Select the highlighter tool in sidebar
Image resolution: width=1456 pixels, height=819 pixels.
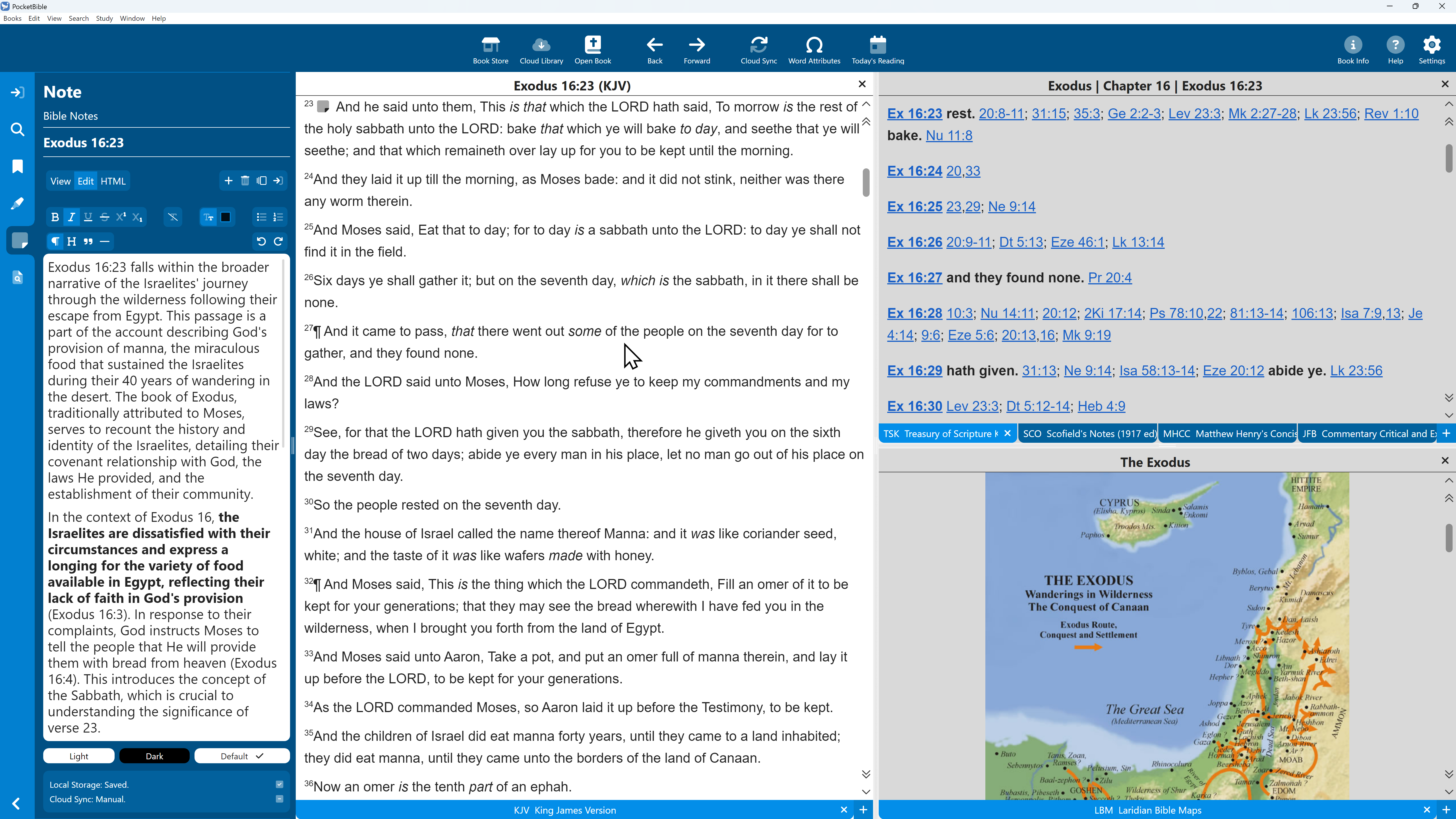pyautogui.click(x=18, y=204)
